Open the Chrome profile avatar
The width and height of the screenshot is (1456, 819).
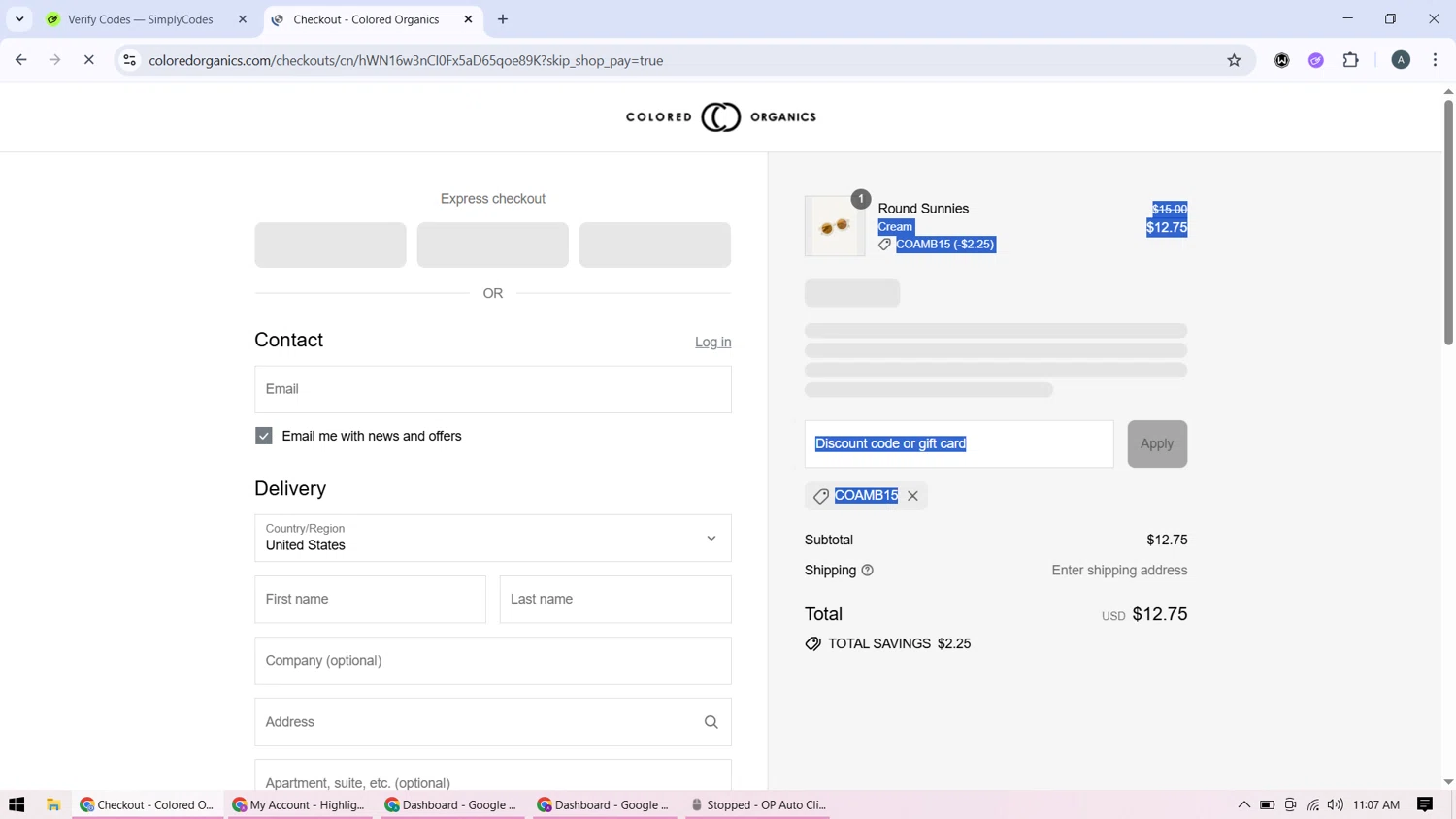click(1401, 60)
